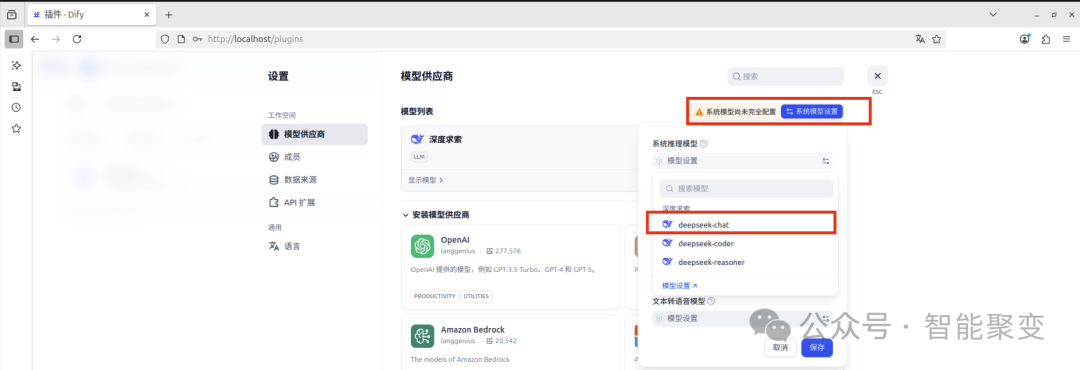
Task: Open bookmarks star sidebar icon
Action: pos(16,128)
